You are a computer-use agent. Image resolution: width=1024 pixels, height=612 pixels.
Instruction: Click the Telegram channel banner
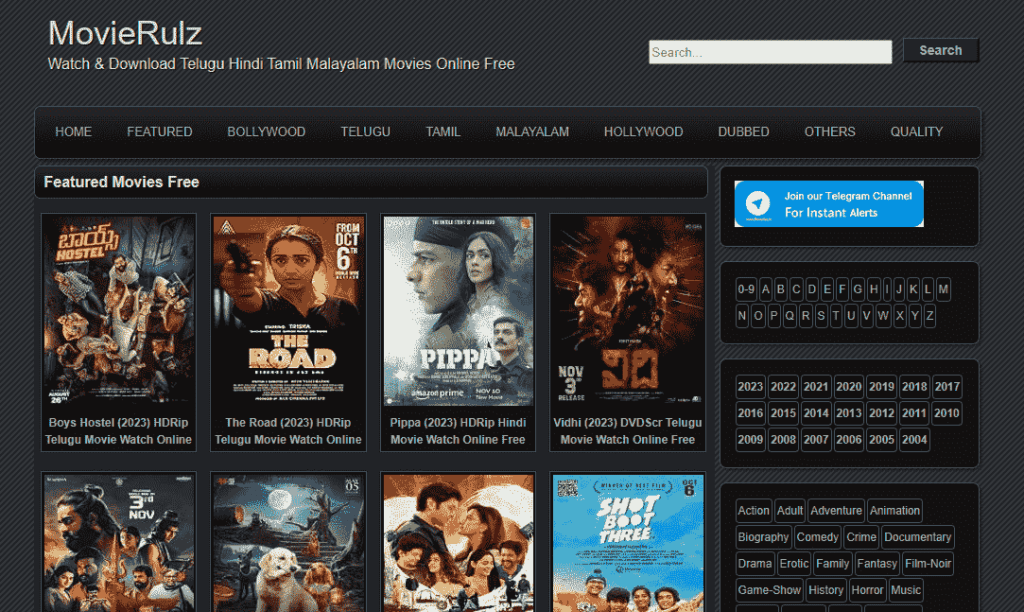(x=829, y=204)
